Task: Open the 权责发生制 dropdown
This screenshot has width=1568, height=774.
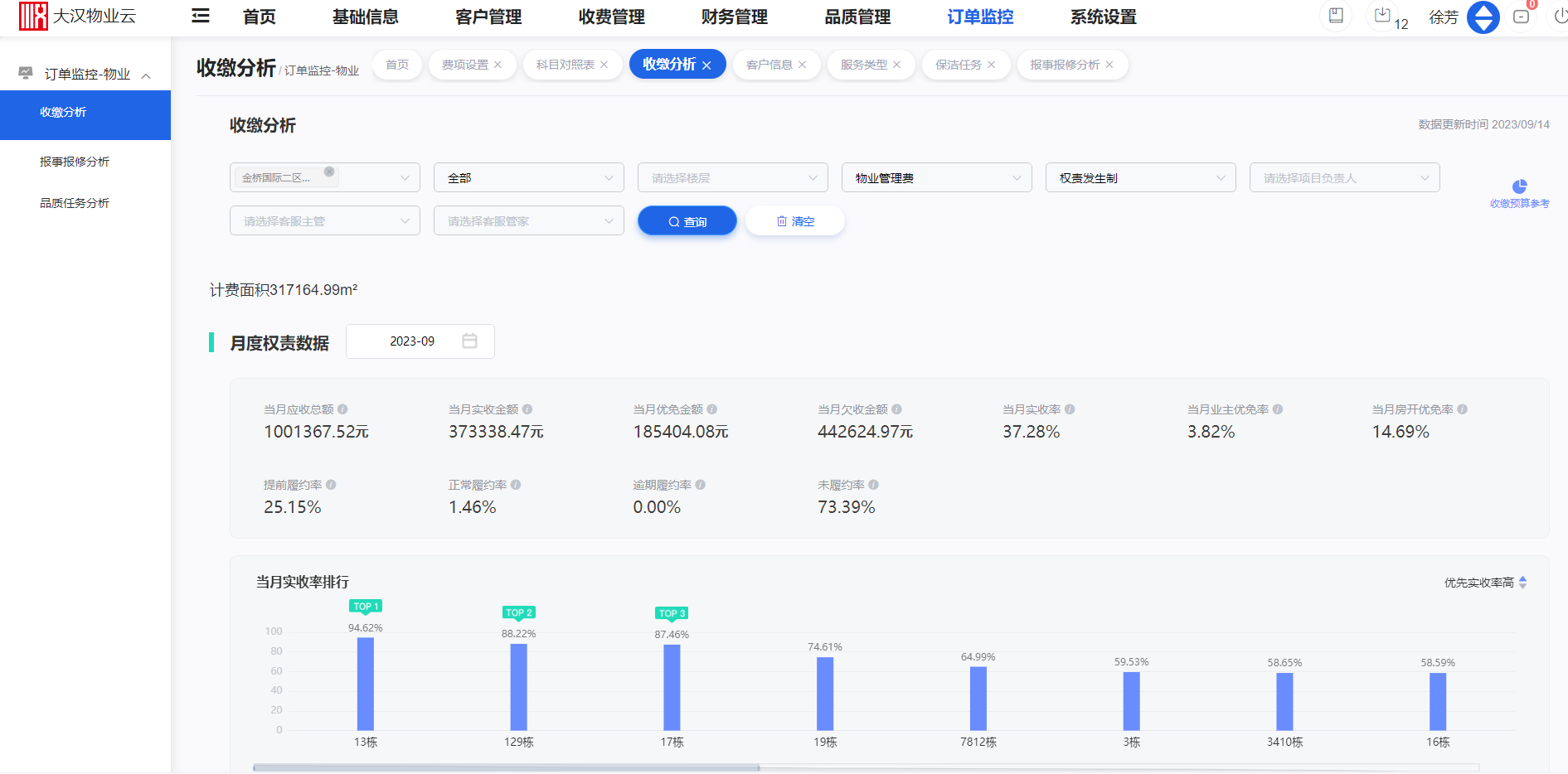Action: [1141, 177]
